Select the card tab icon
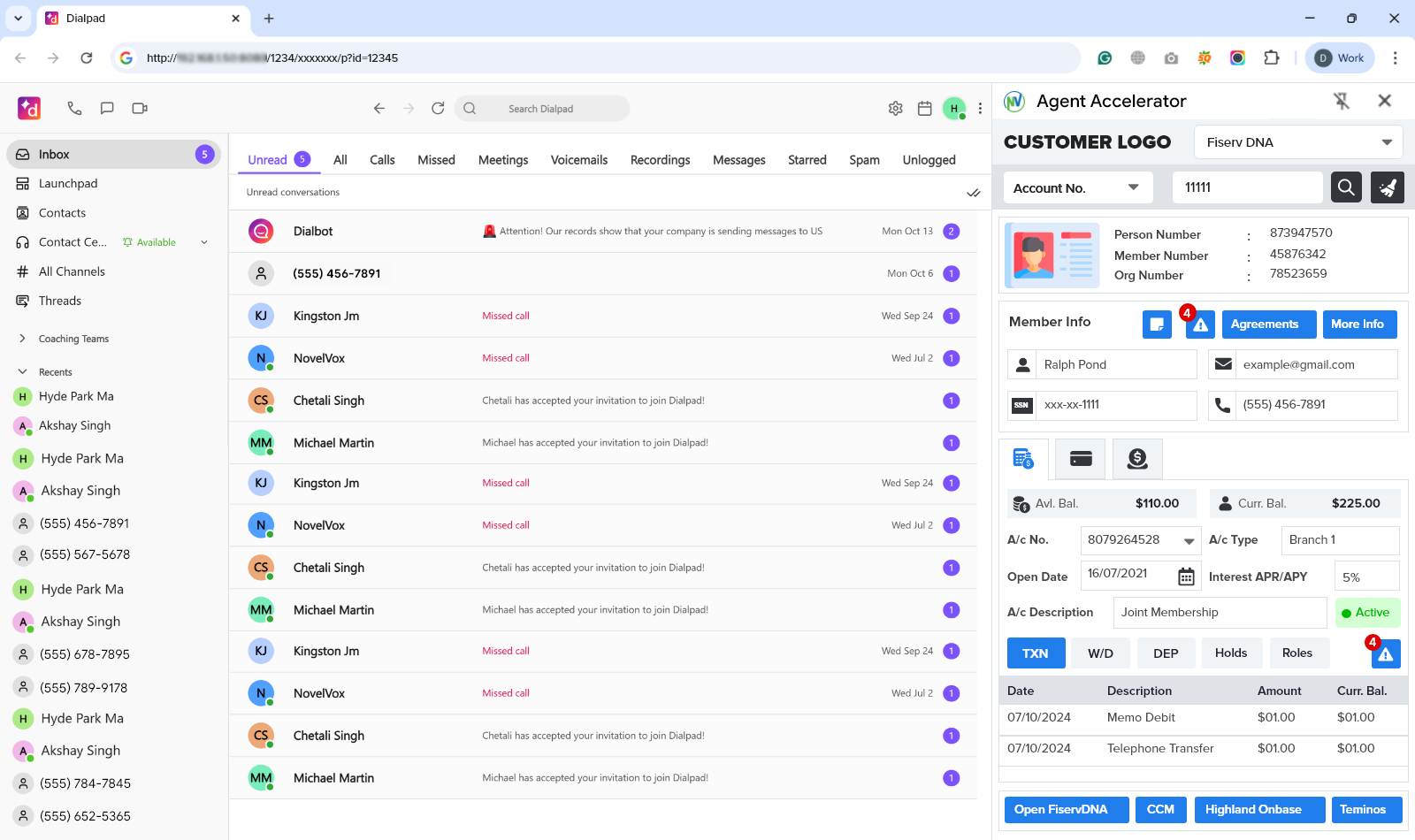This screenshot has width=1415, height=840. tap(1081, 459)
